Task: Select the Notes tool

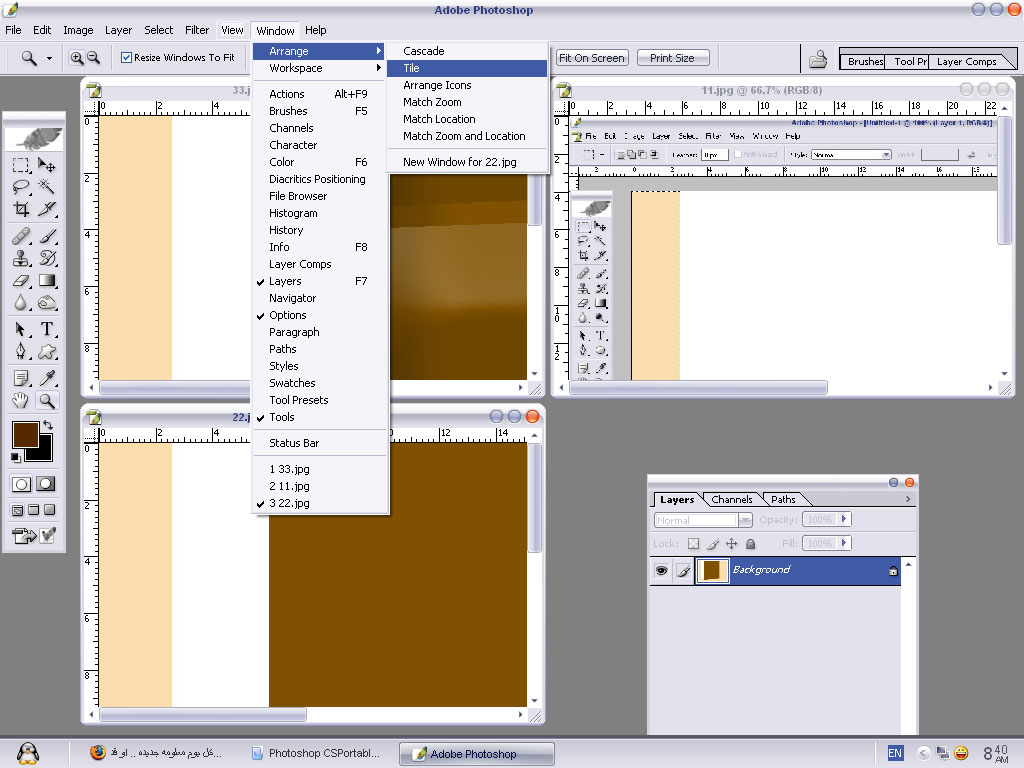Action: click(x=21, y=378)
